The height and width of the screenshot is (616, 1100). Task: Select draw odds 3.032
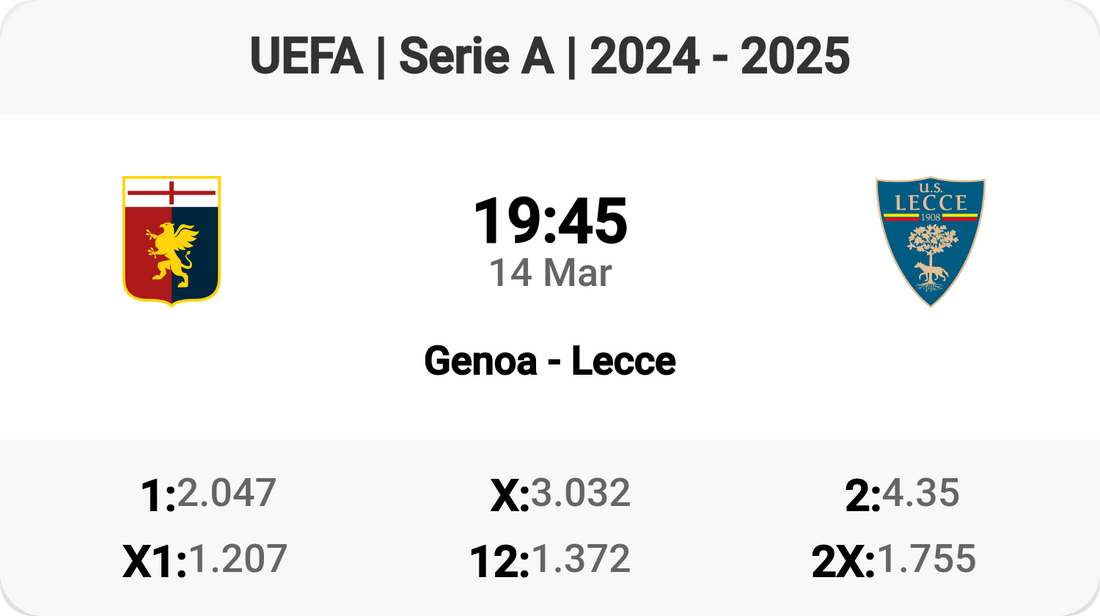point(581,493)
